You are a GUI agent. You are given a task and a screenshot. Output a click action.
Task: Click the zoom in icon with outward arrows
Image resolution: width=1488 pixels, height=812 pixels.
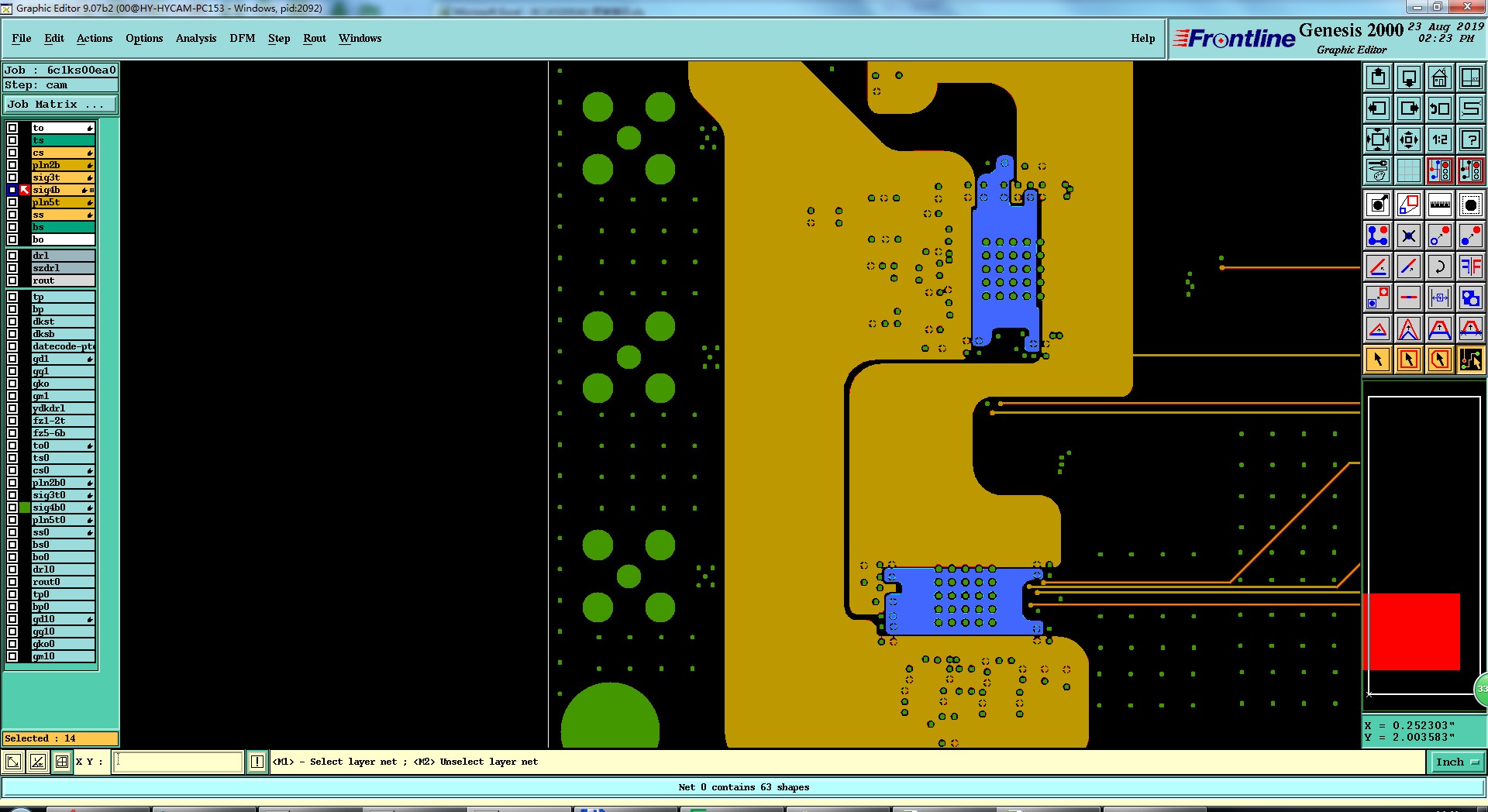pos(1378,139)
